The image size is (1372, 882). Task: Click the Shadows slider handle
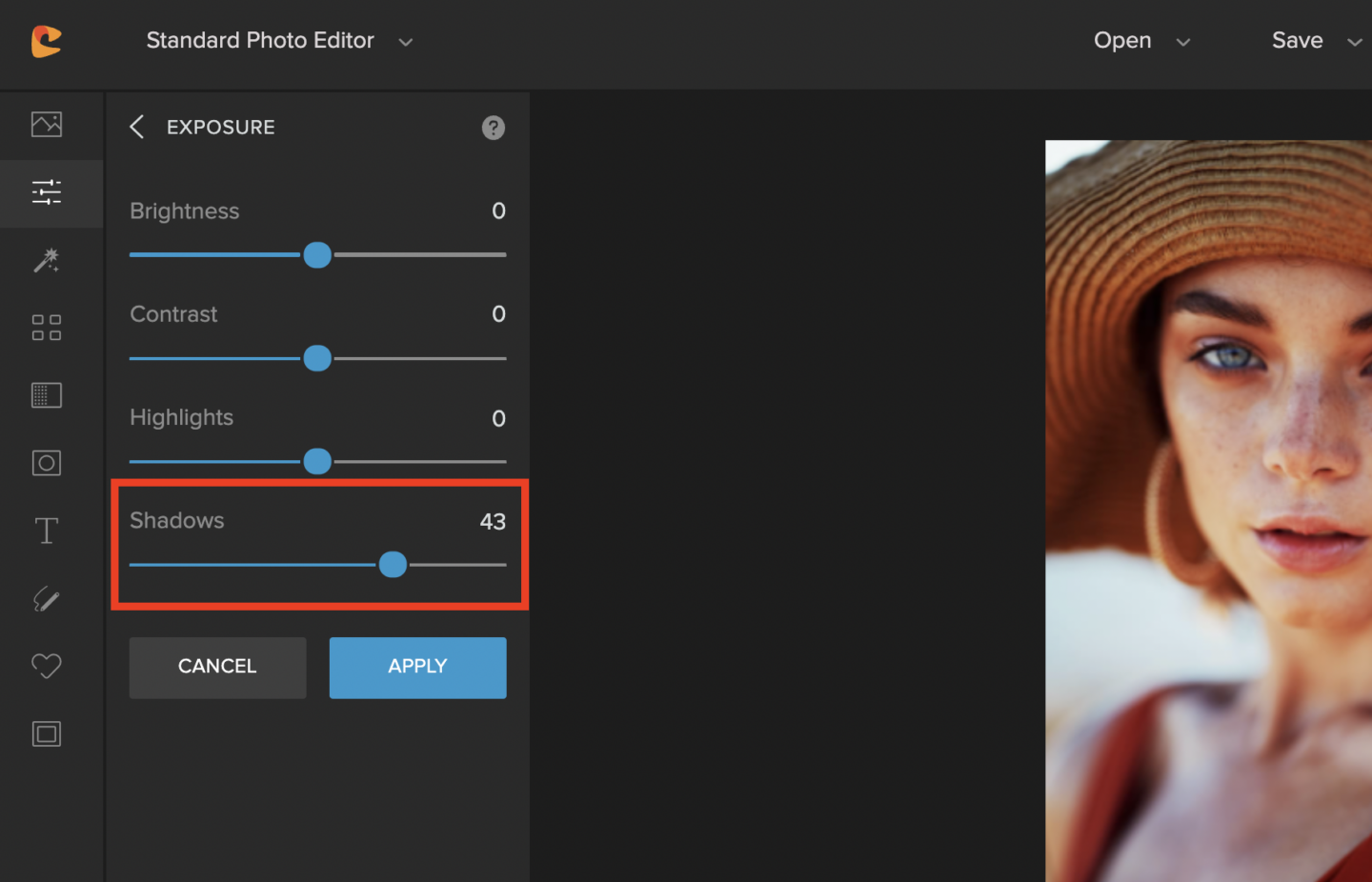point(393,565)
